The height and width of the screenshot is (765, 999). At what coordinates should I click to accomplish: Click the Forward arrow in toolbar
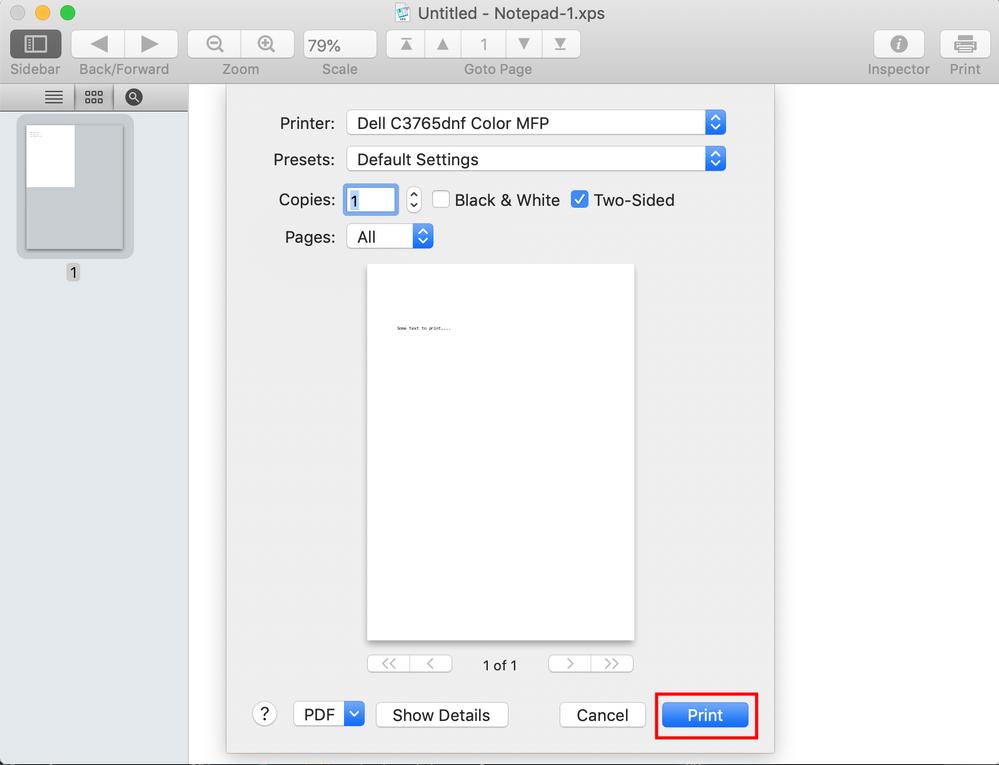click(x=150, y=44)
